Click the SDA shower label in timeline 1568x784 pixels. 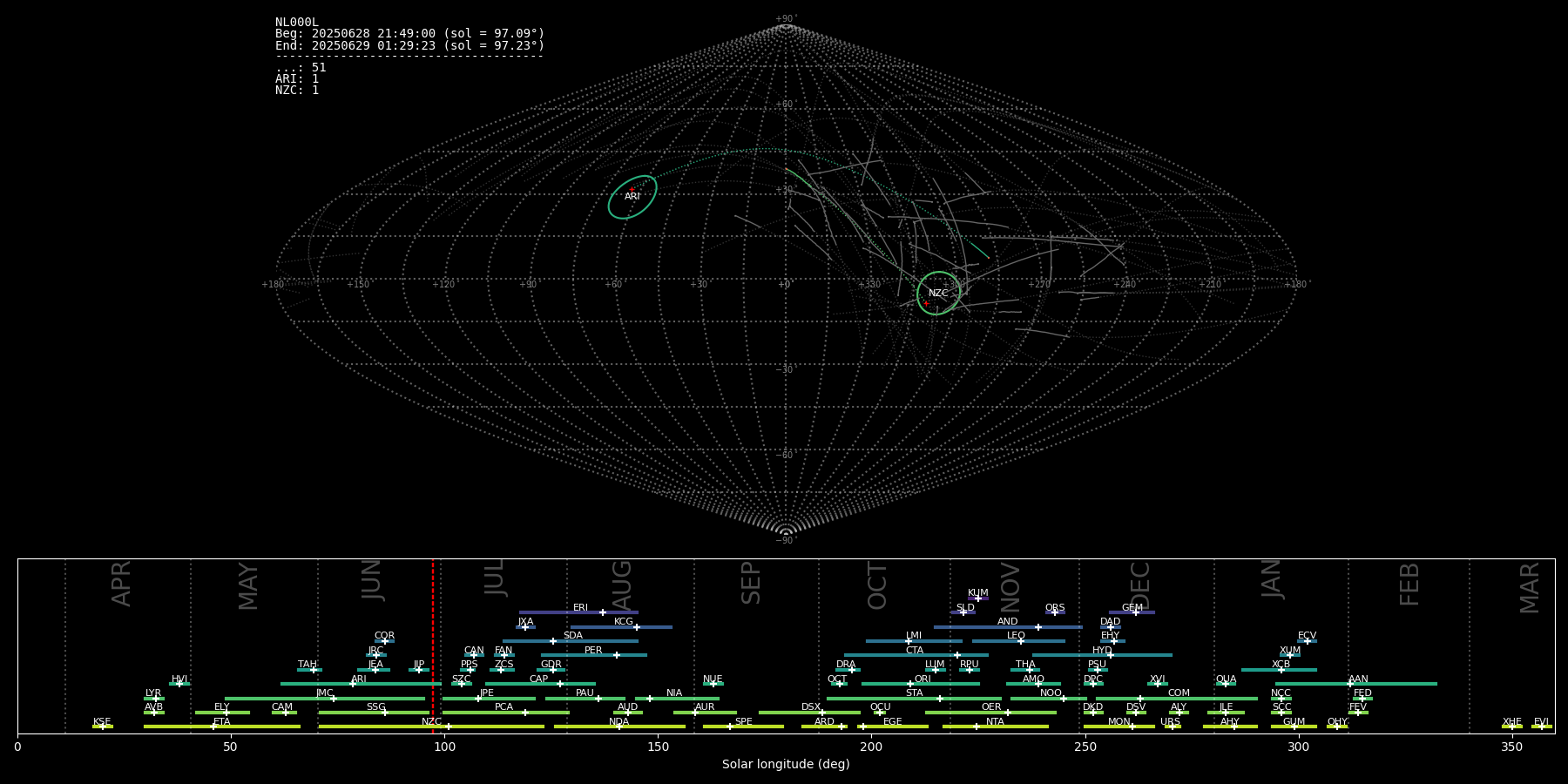573,636
